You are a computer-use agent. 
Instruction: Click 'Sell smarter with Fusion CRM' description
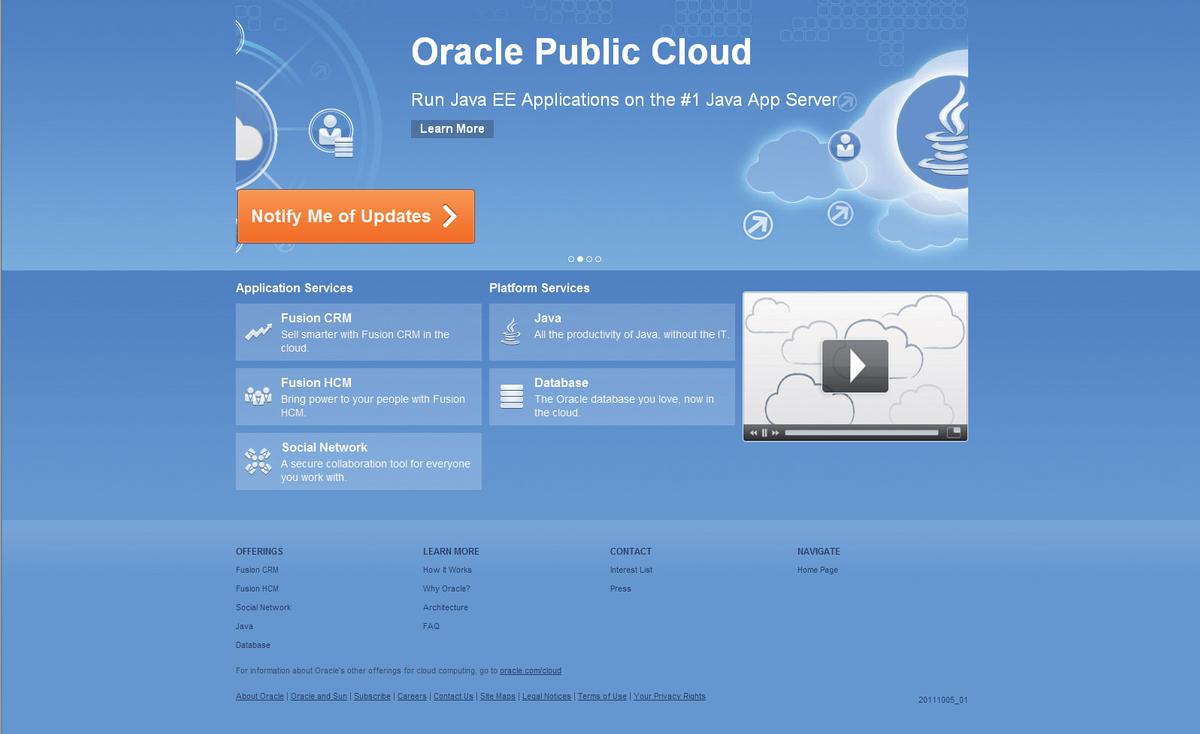[x=365, y=341]
